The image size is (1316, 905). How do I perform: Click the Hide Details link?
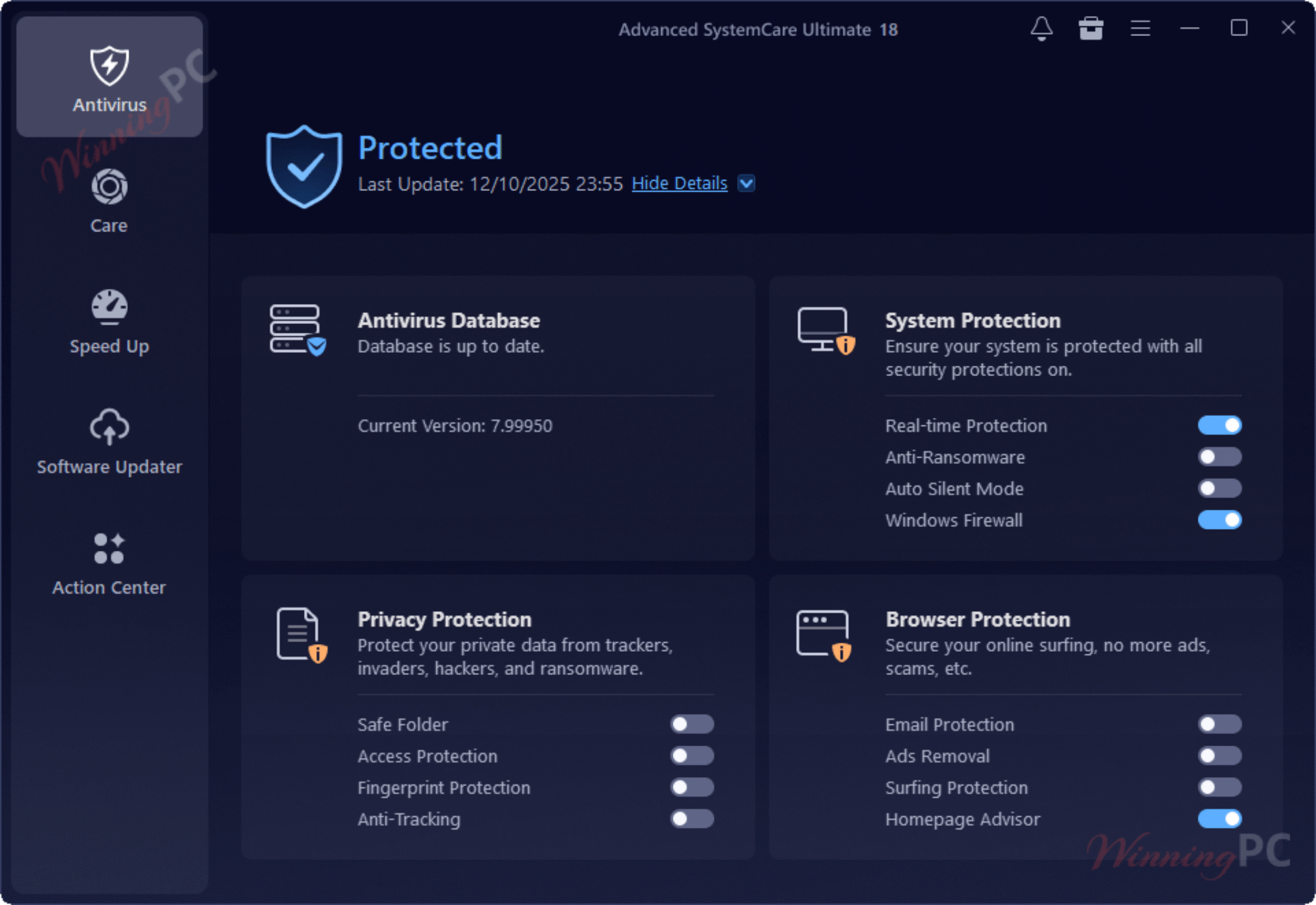(x=680, y=183)
